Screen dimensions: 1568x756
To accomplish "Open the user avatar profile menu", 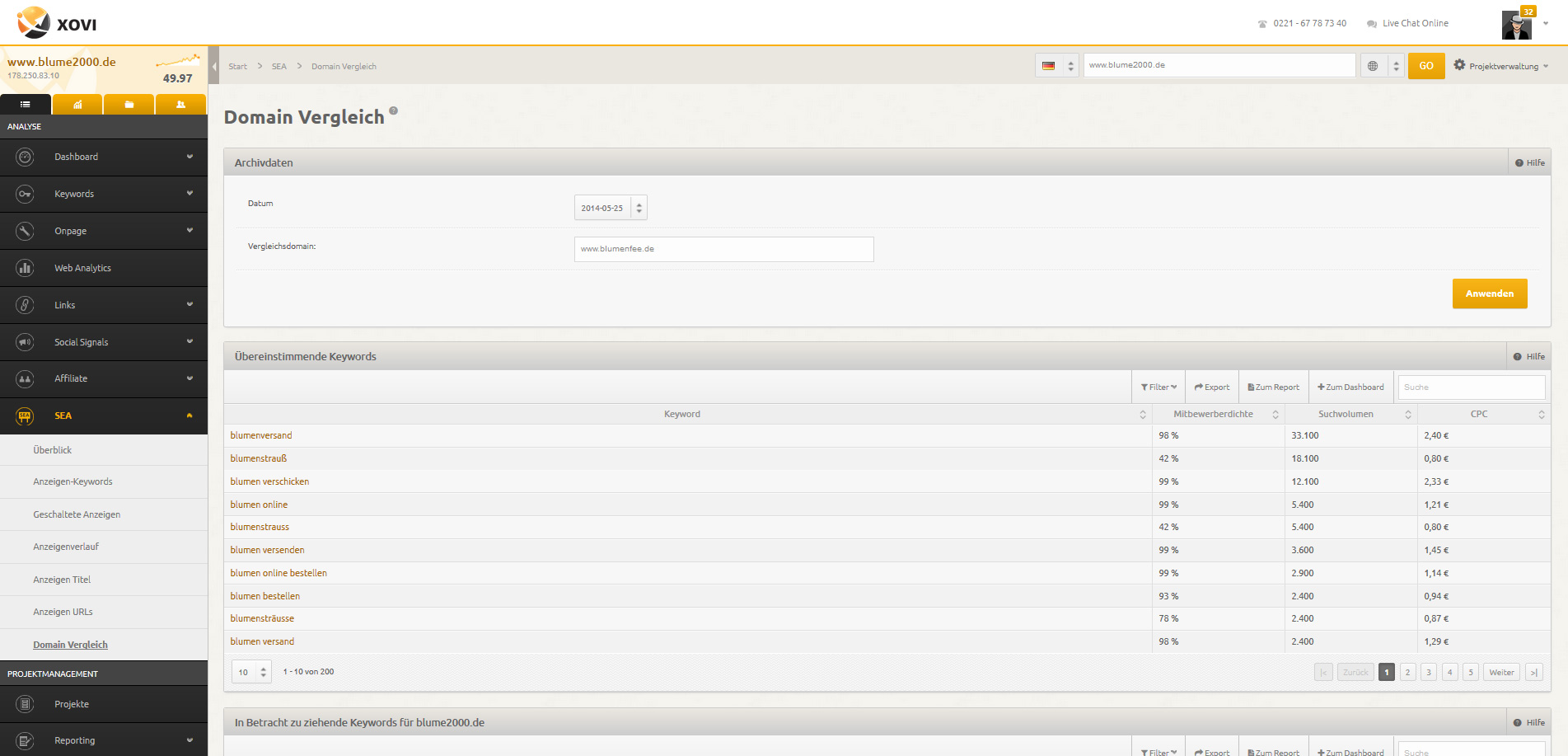I will click(x=1517, y=25).
